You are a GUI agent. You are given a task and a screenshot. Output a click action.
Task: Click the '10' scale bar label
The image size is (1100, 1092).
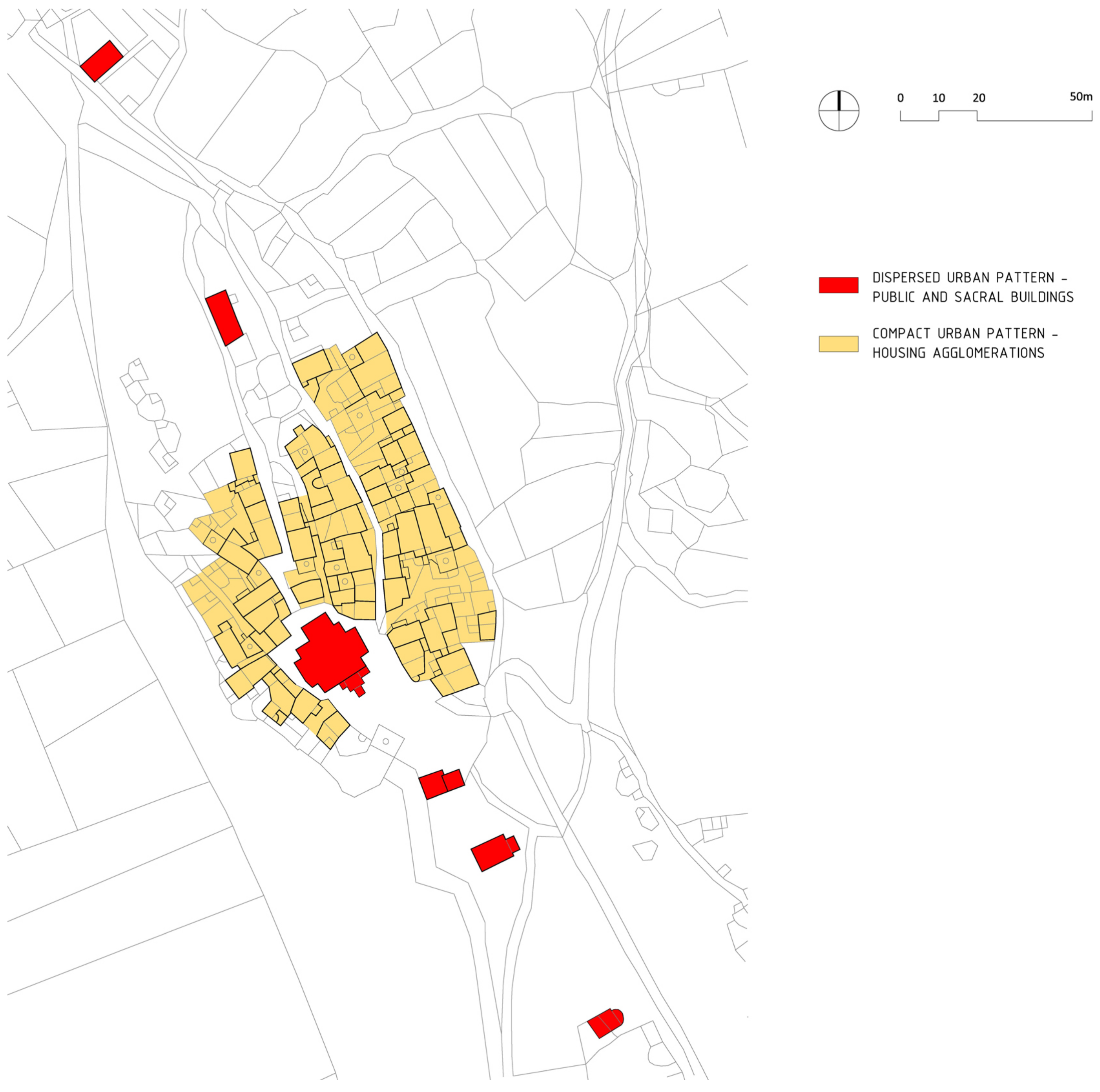(938, 98)
